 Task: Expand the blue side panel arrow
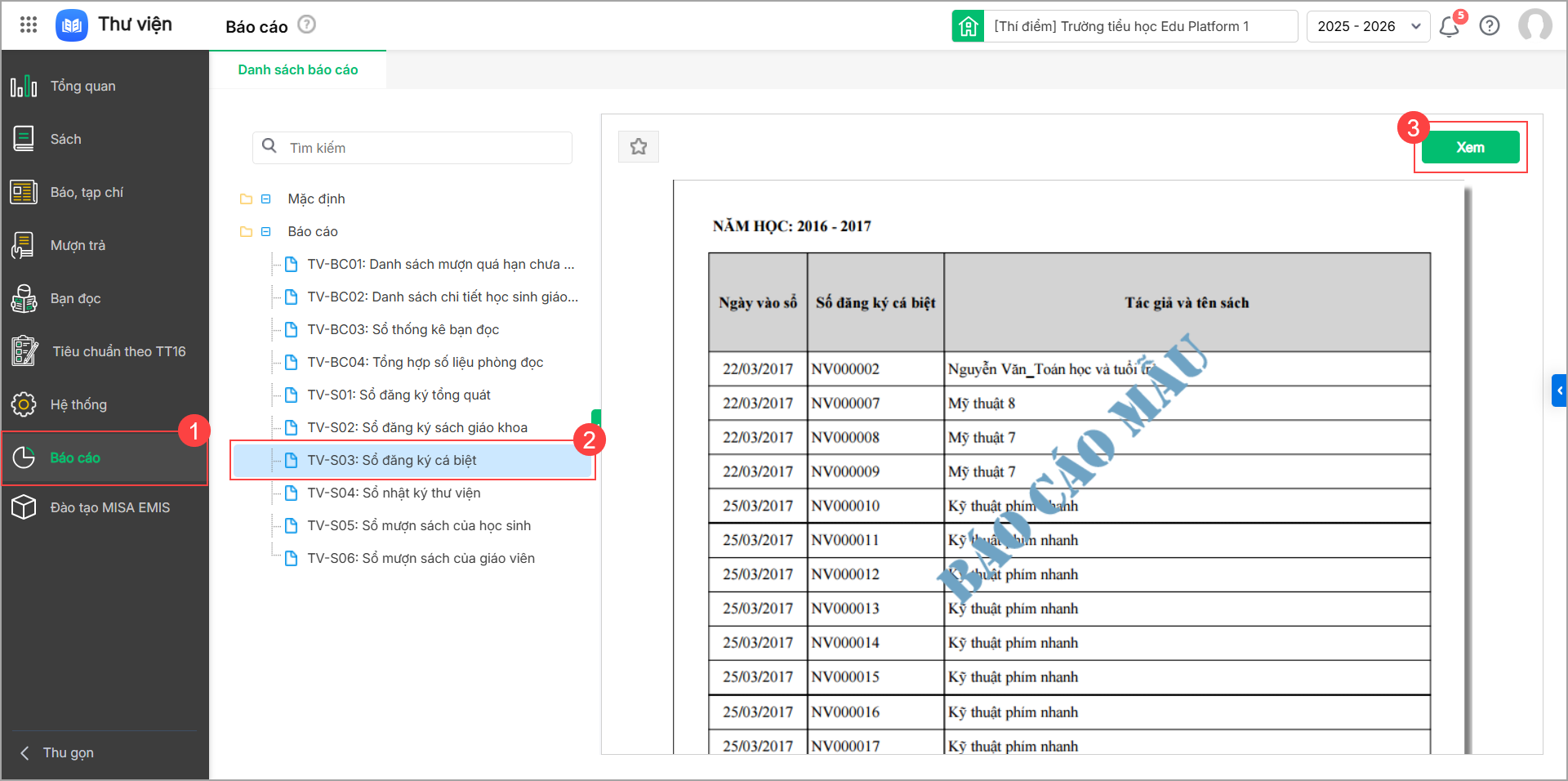(x=1559, y=390)
